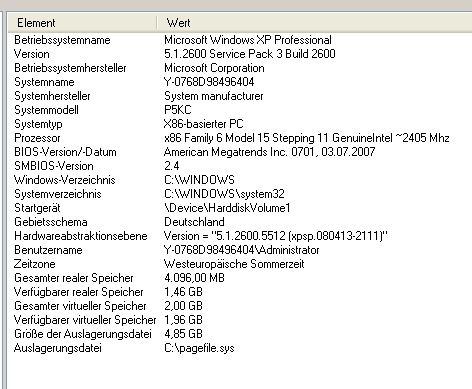The width and height of the screenshot is (472, 389).
Task: Click the '2,00 GB' value
Action: click(183, 306)
